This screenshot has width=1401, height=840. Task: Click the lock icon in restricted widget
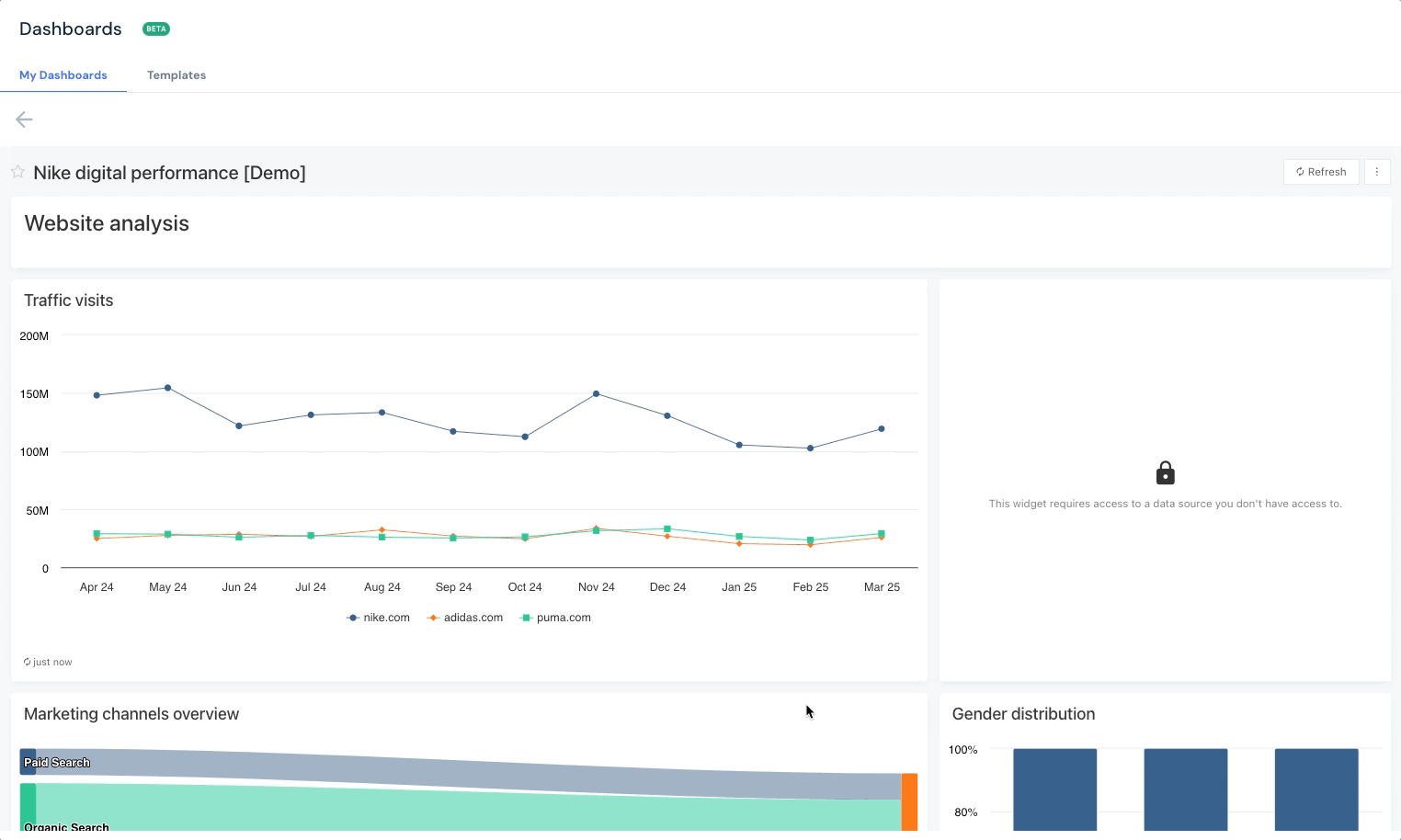click(1165, 472)
